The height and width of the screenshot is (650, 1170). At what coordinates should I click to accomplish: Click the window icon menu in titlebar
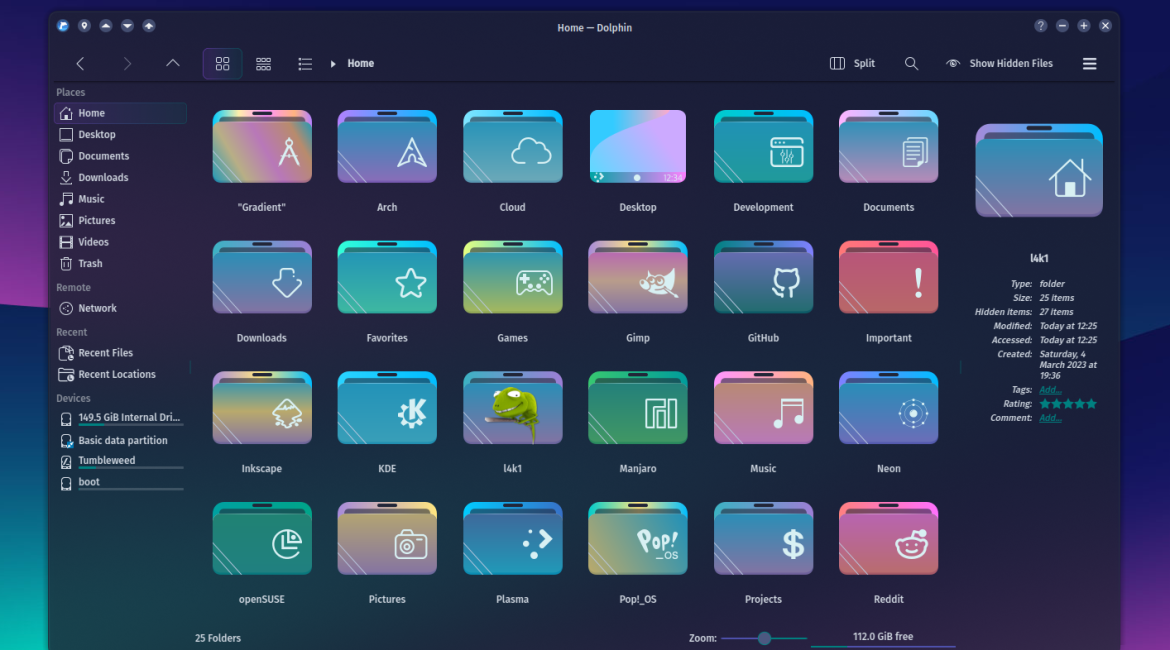tap(63, 26)
